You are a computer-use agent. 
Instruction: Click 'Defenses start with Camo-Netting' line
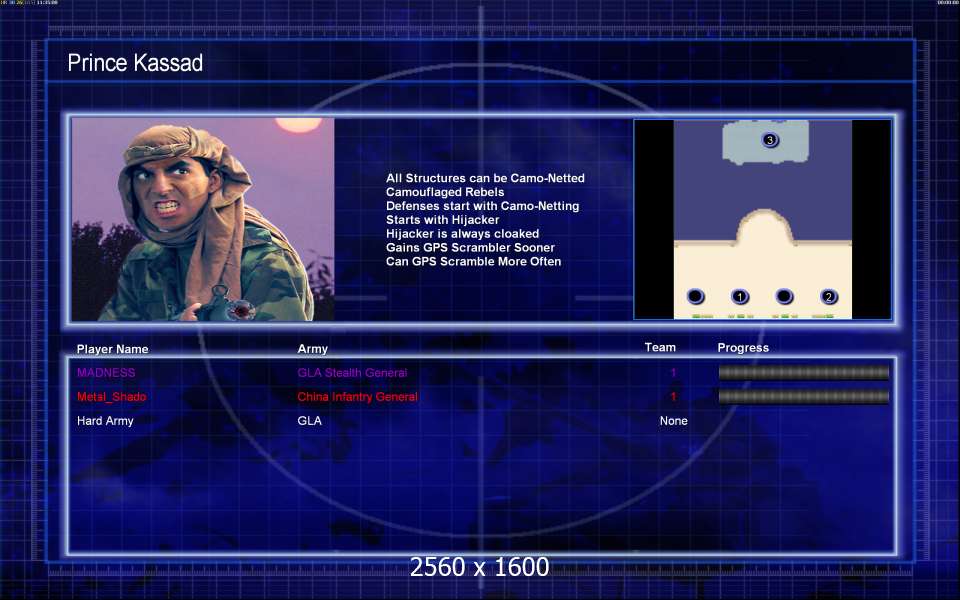[x=482, y=206]
